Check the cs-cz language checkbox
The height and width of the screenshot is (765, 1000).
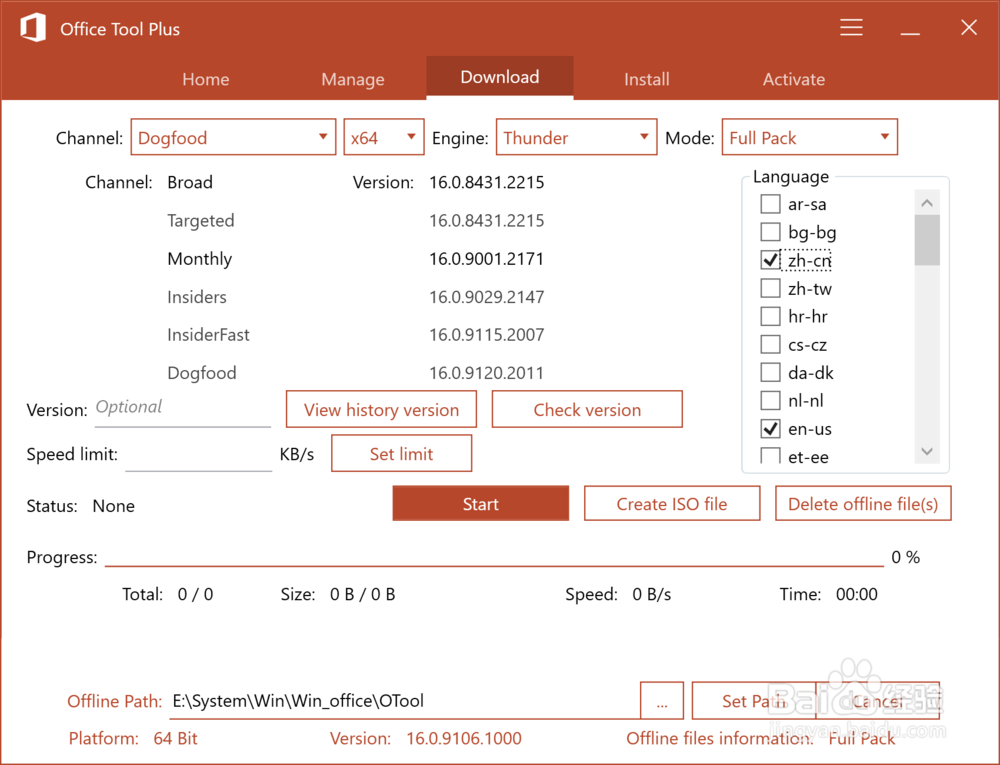[770, 344]
